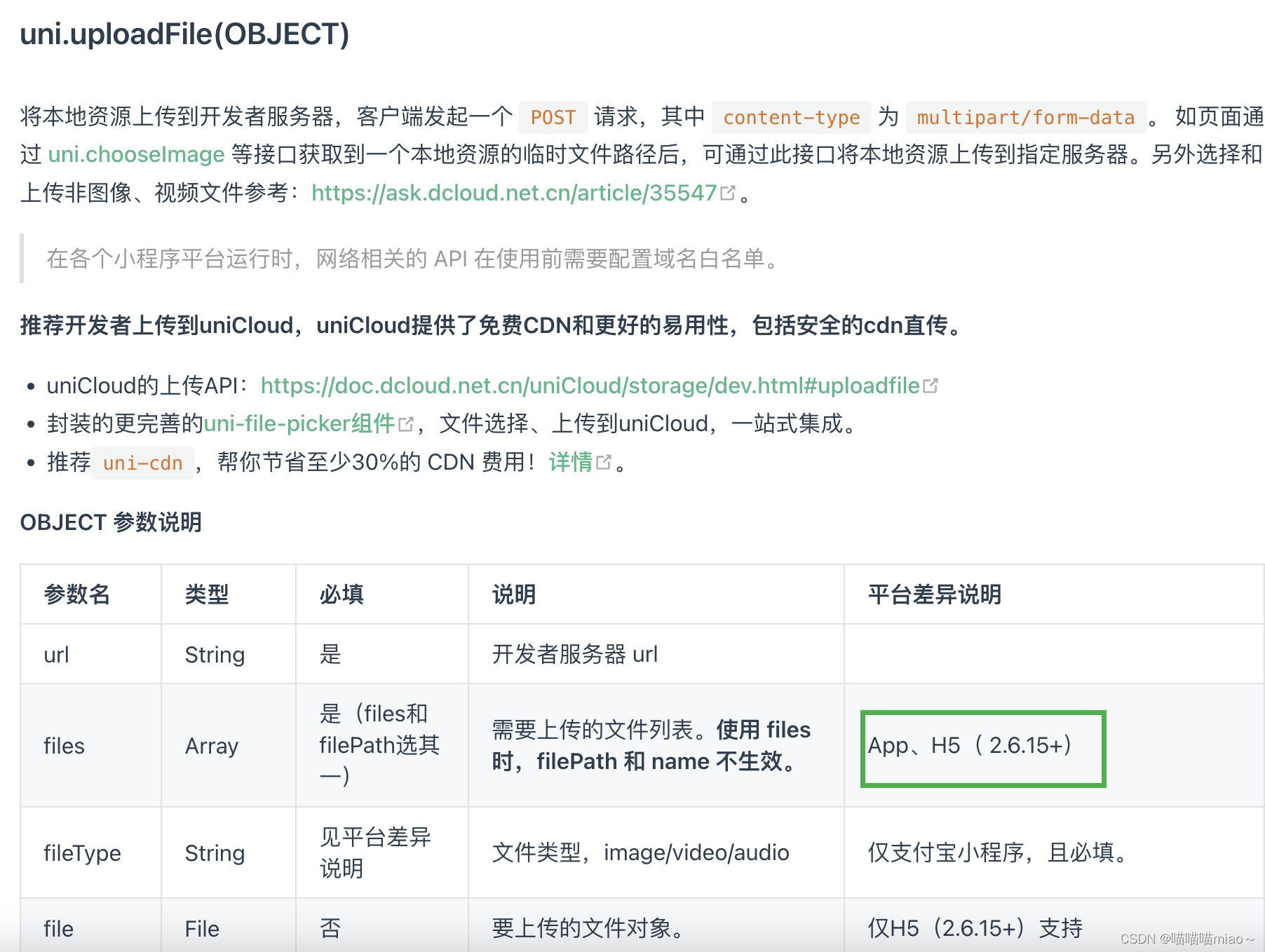Click the POST code badge
1265x952 pixels.
[x=553, y=116]
